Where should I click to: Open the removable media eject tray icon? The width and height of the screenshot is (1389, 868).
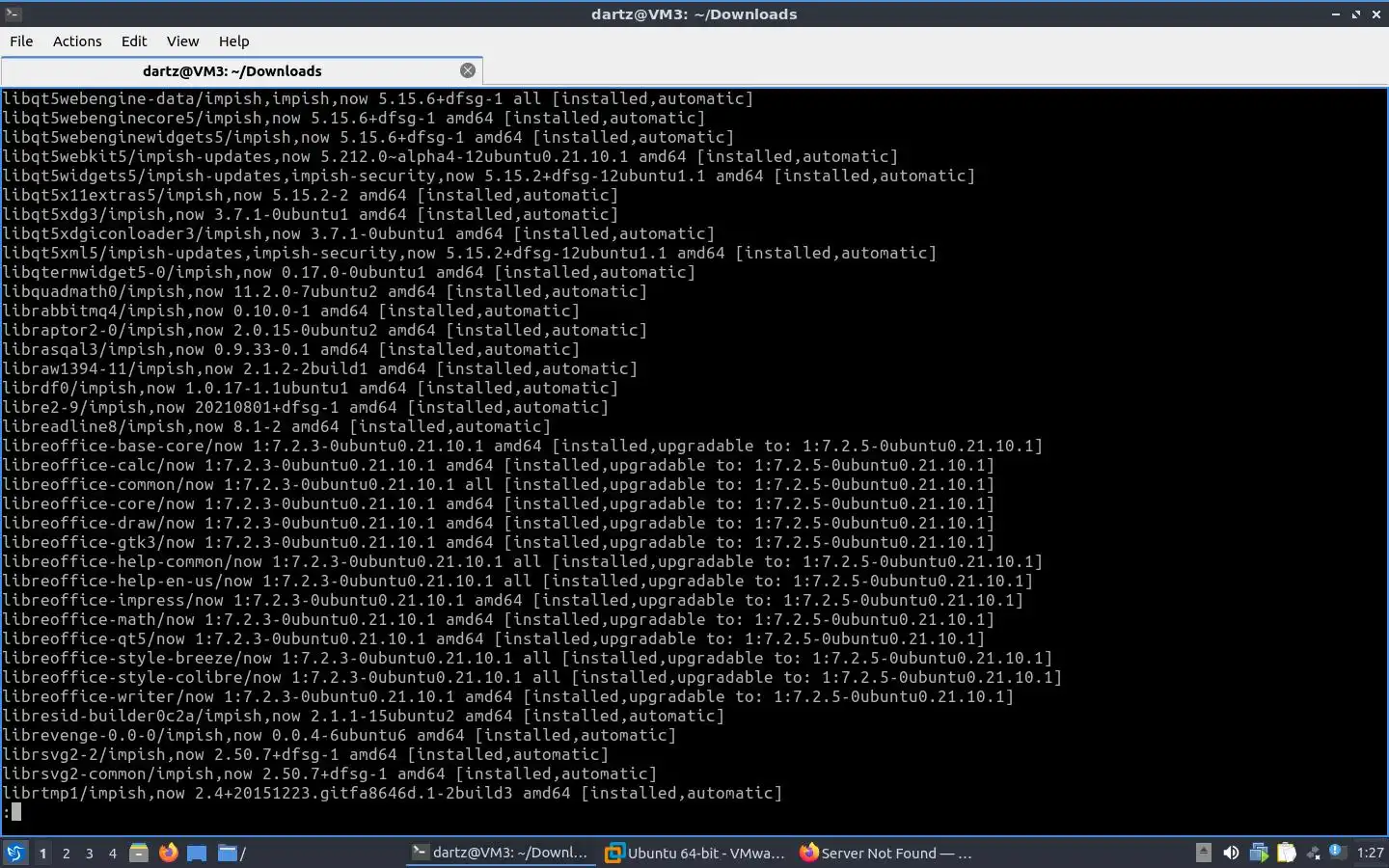click(x=1203, y=853)
